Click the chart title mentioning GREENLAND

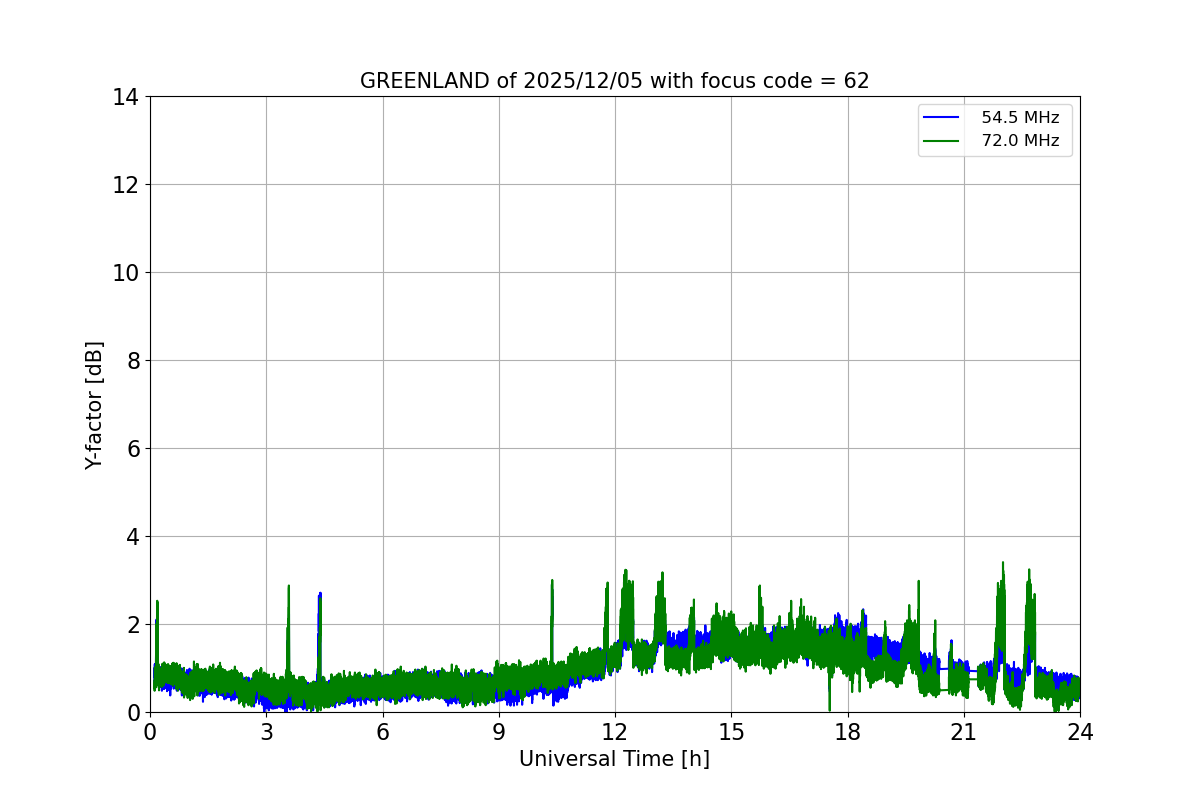click(614, 81)
